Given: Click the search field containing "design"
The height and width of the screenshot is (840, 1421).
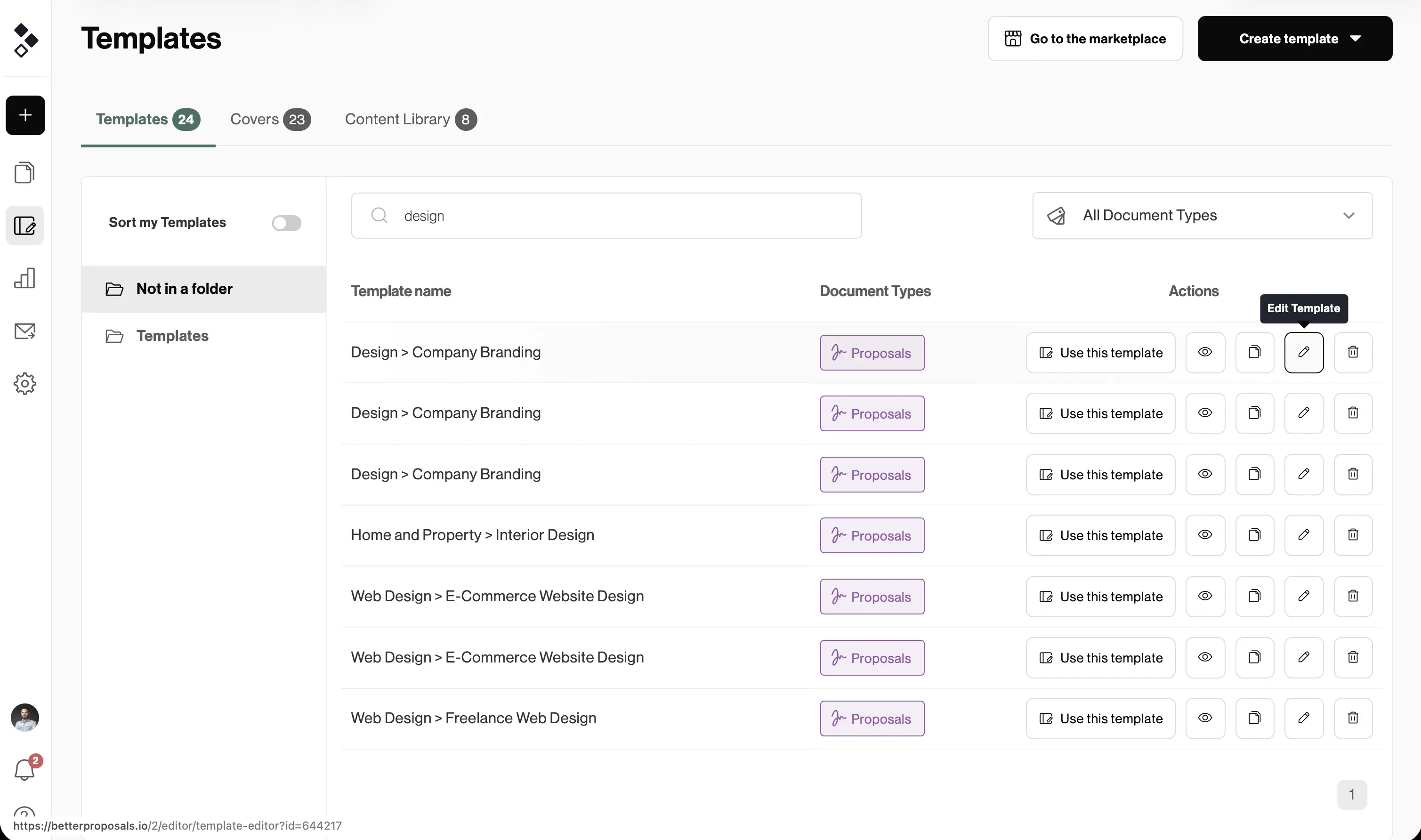Looking at the screenshot, I should tap(606, 216).
